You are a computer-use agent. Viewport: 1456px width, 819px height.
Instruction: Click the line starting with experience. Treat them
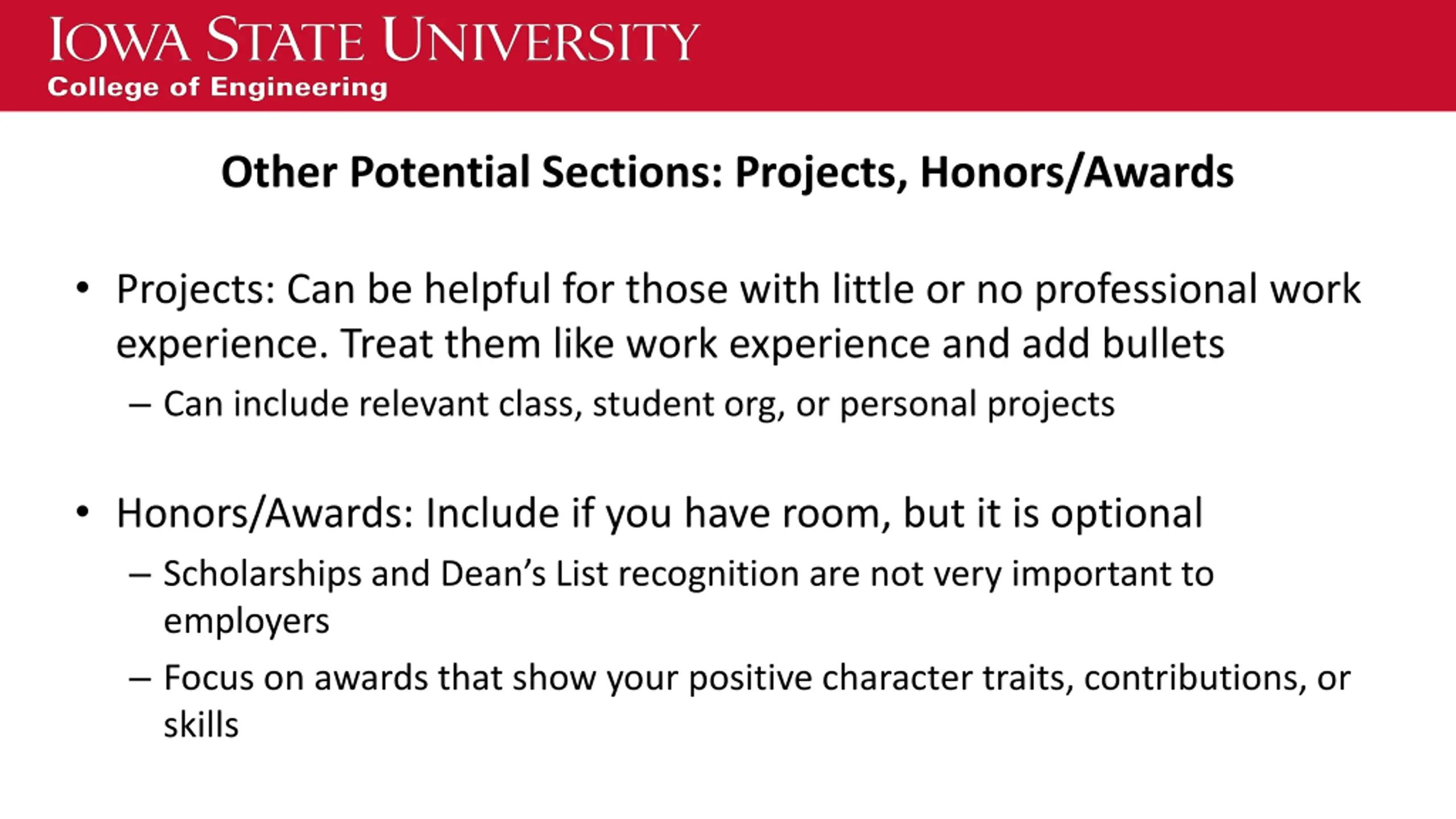click(x=670, y=344)
